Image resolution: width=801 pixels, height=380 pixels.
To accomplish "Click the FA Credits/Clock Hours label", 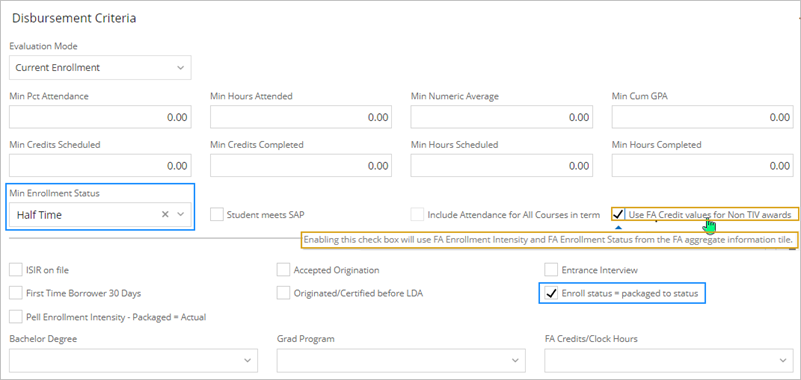I will tap(591, 339).
